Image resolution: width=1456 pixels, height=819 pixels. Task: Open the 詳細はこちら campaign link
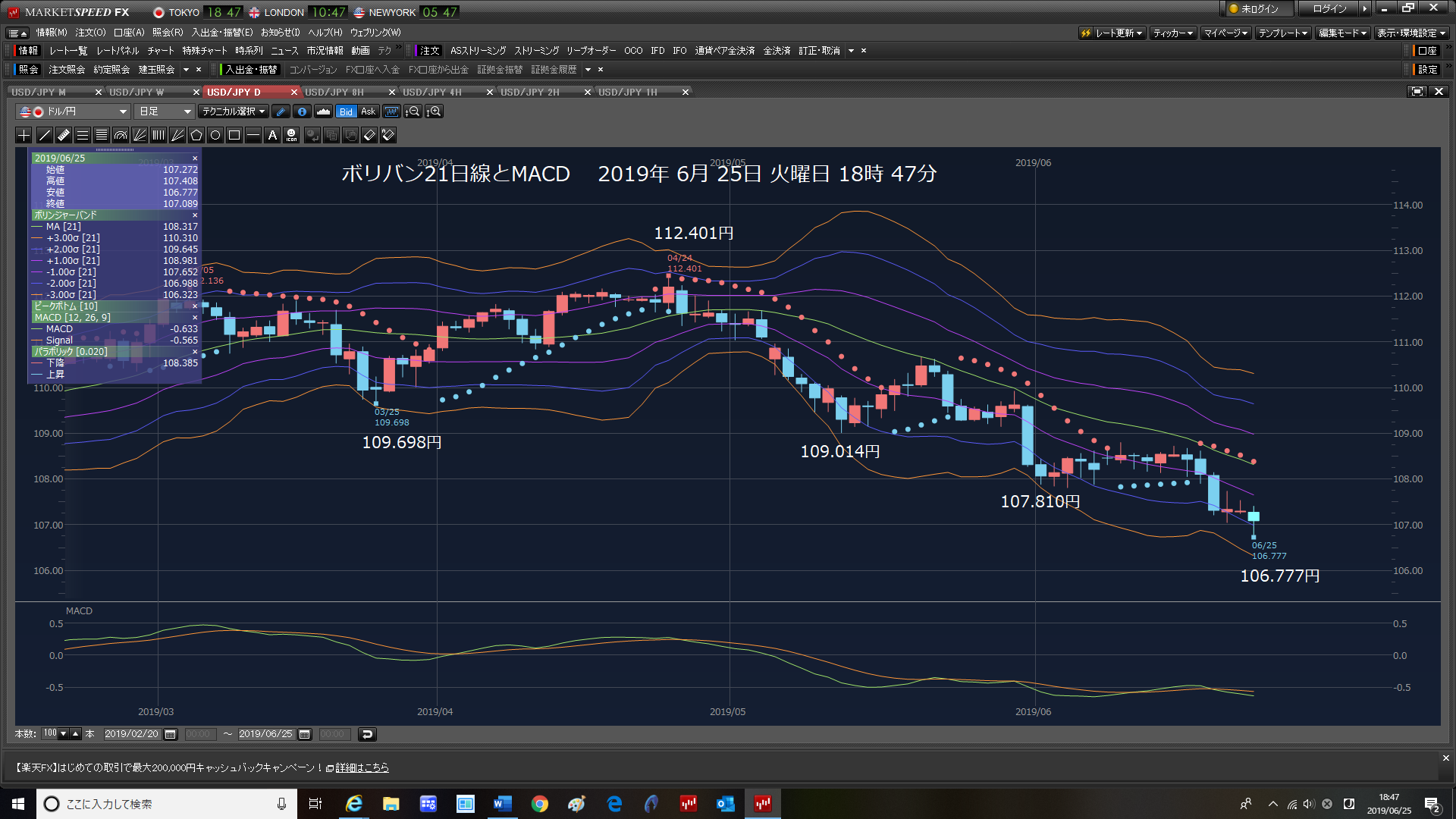362,767
